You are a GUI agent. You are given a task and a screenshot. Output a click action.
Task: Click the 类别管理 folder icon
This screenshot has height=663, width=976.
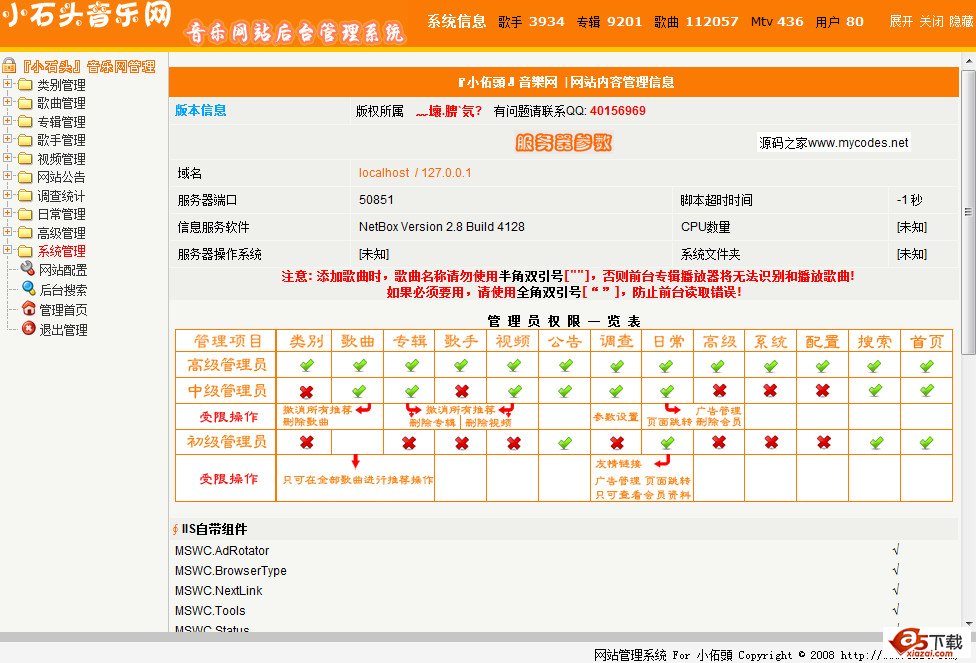[x=25, y=85]
